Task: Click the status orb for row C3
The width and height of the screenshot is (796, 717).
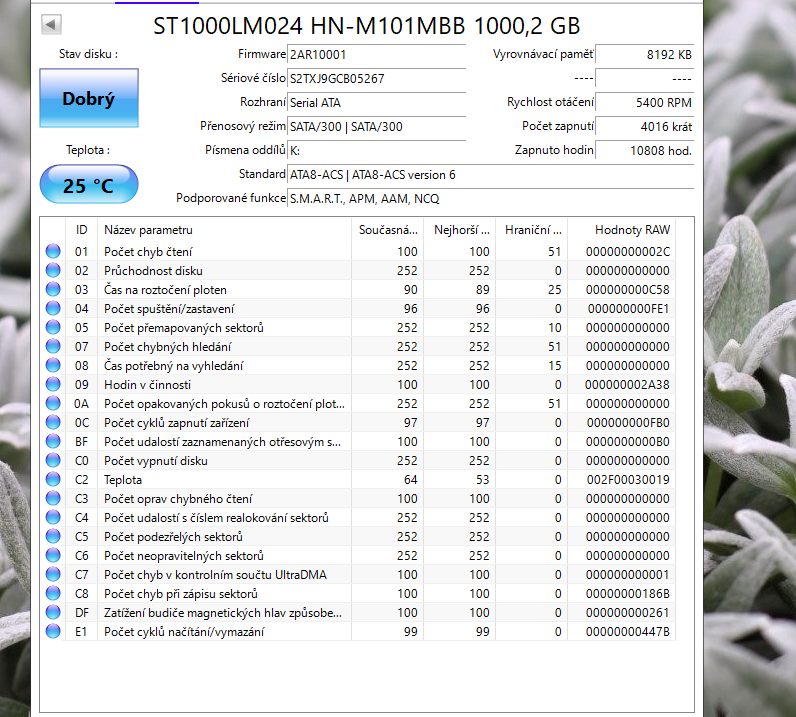Action: pos(53,498)
